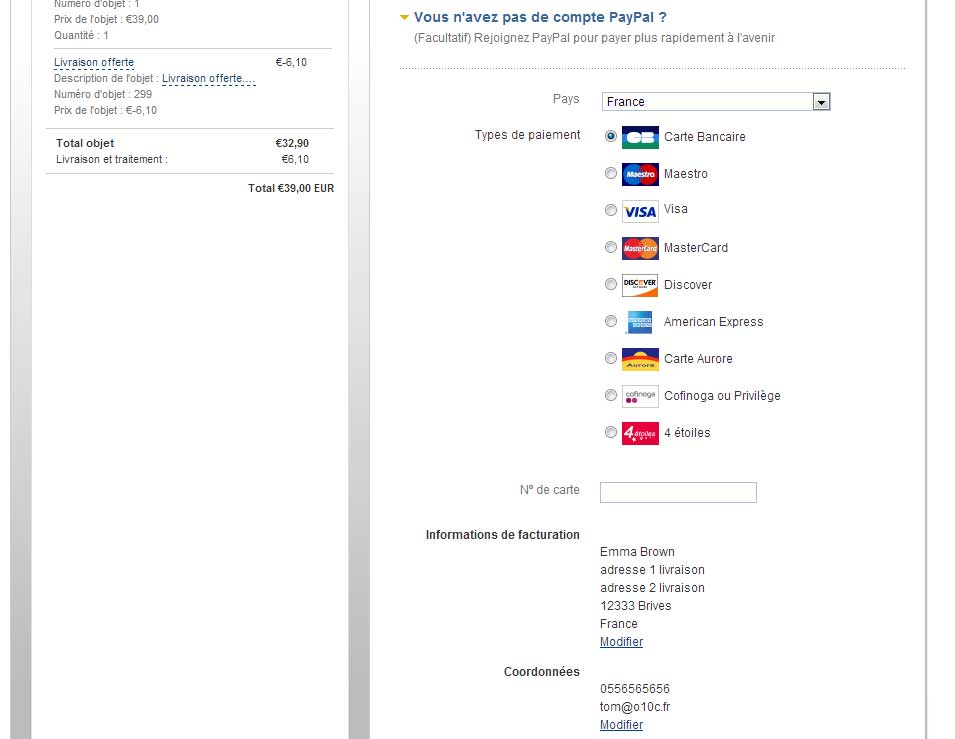Click the Visa card logo
955x739 pixels.
640,211
